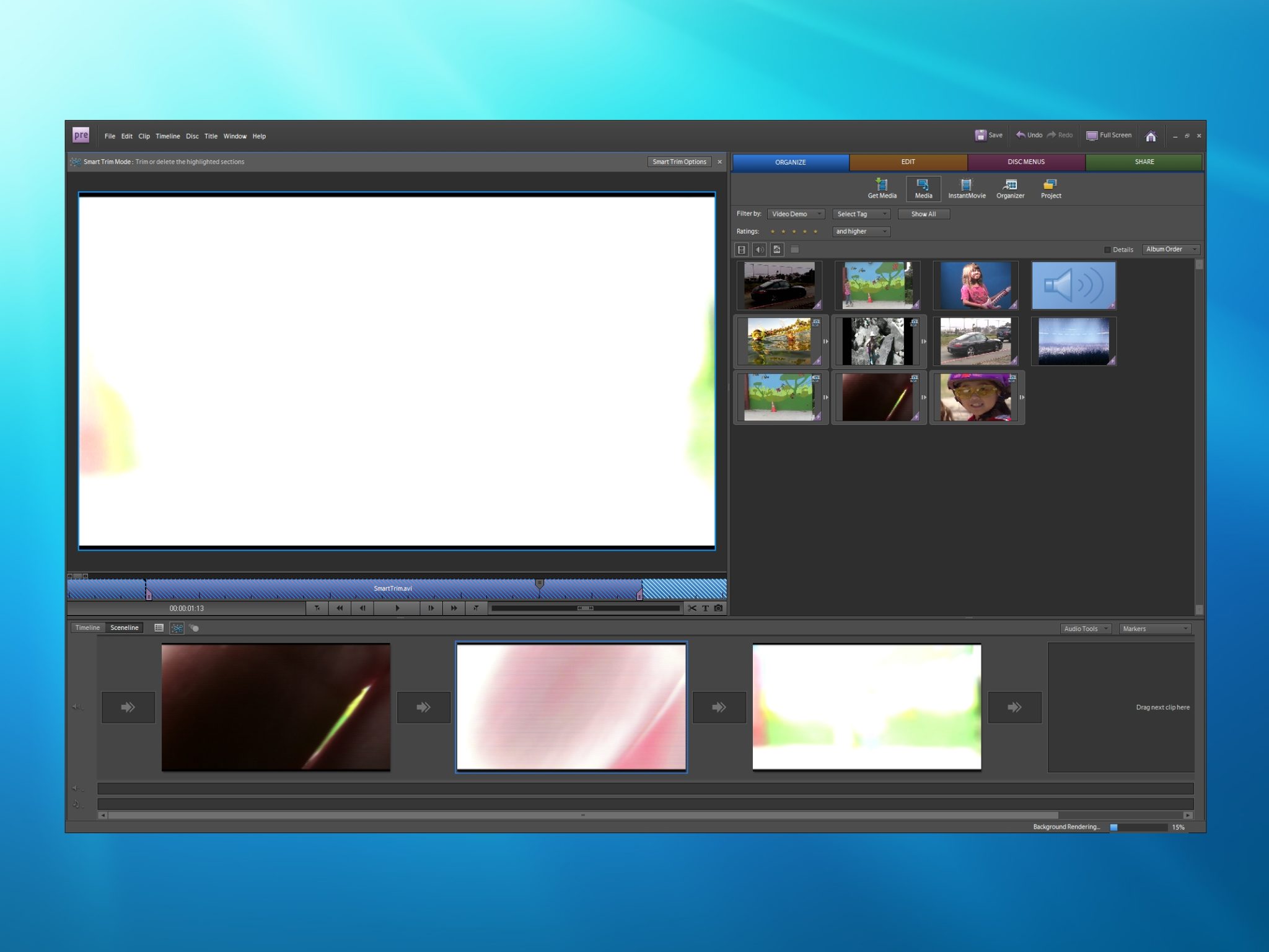Switch to Timeline view
The width and height of the screenshot is (1269, 952).
[87, 627]
